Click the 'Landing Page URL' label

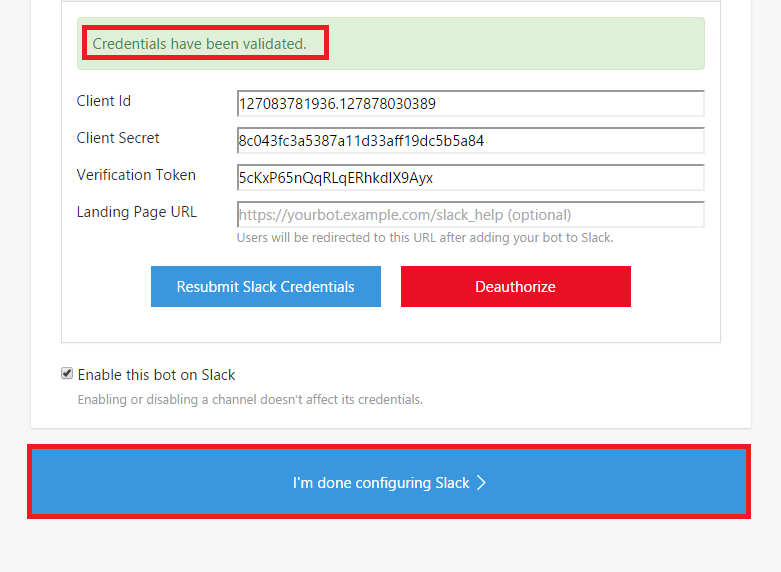137,212
